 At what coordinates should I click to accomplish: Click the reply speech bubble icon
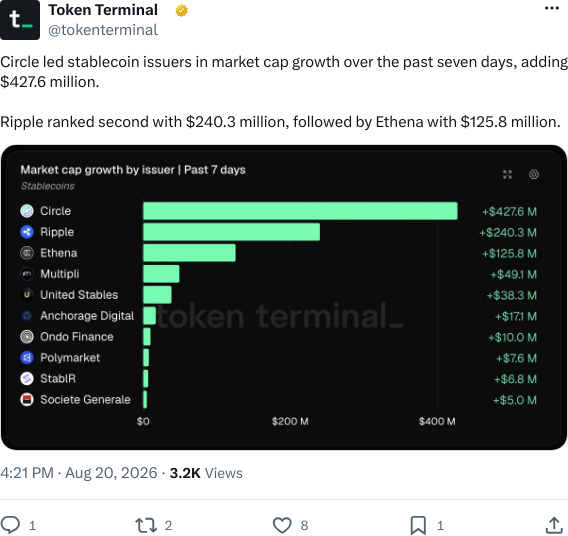tap(10, 524)
